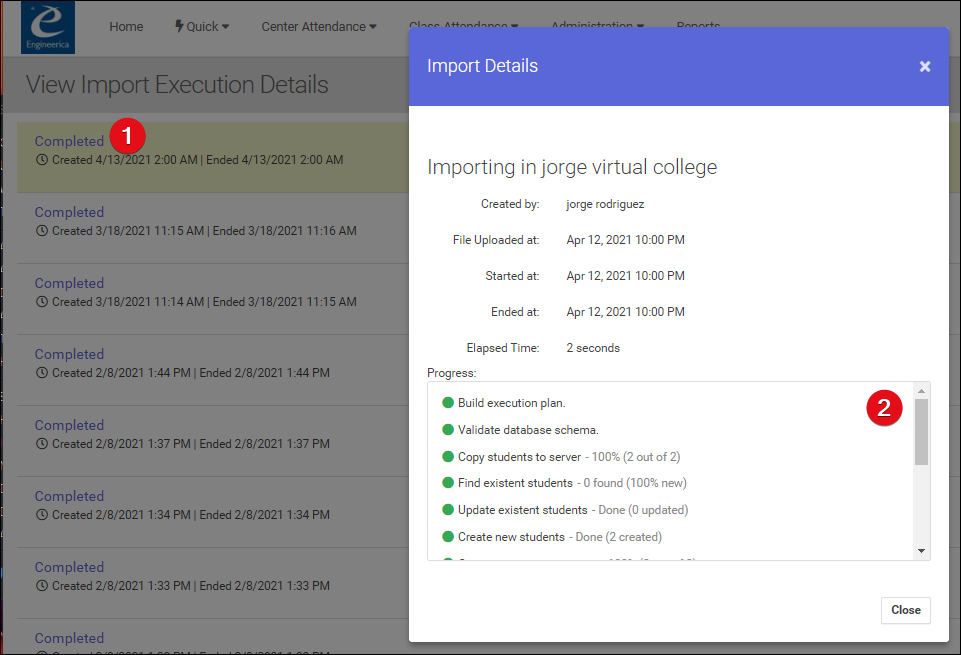This screenshot has height=655, width=961.
Task: Go to the Home menu item
Action: [126, 26]
